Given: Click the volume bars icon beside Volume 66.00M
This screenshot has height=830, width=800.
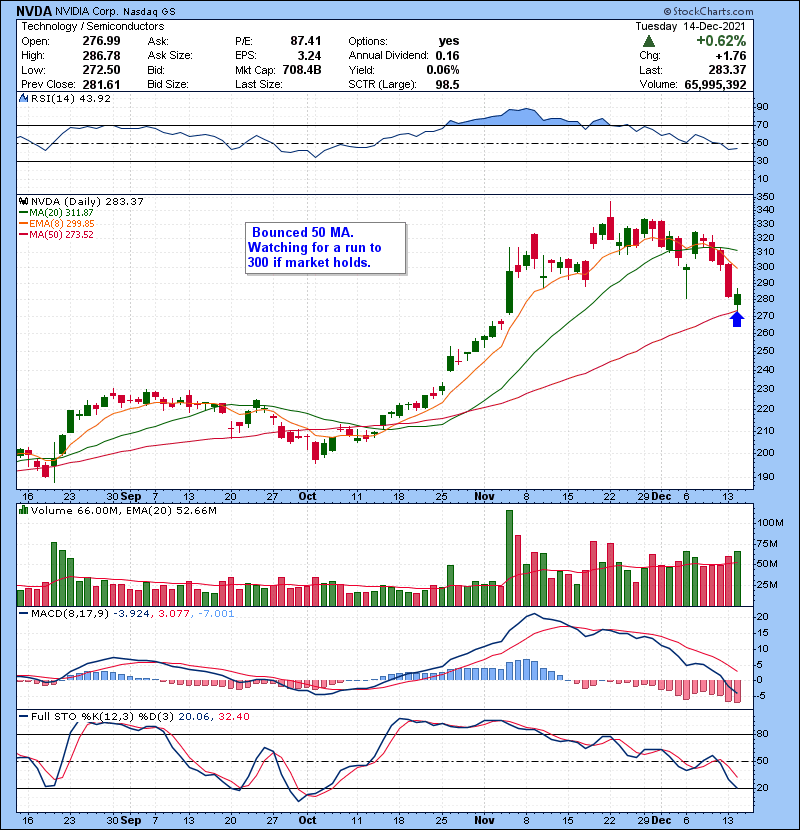Looking at the screenshot, I should (x=23, y=511).
